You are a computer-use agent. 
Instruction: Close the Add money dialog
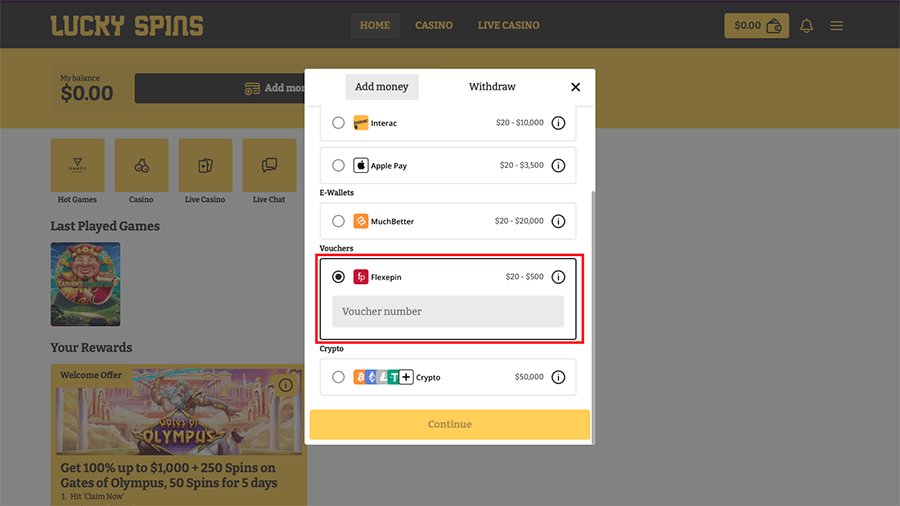[x=575, y=87]
